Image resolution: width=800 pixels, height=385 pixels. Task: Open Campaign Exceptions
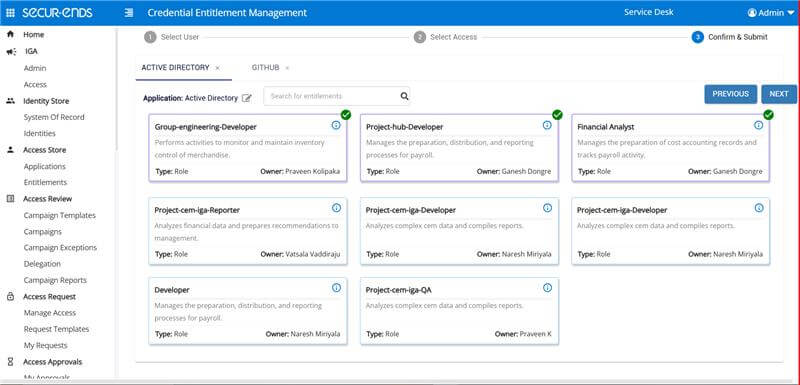tap(60, 247)
